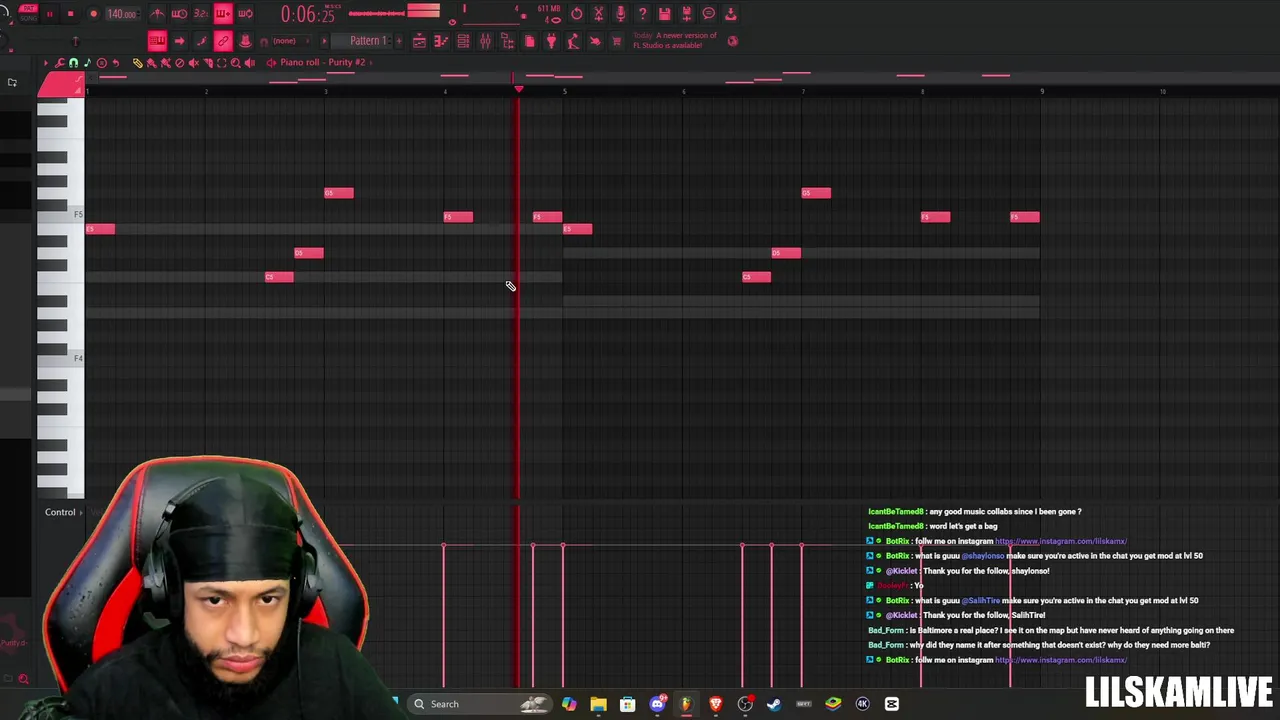
Task: Click the 0:06:25 time display
Action: [x=308, y=14]
